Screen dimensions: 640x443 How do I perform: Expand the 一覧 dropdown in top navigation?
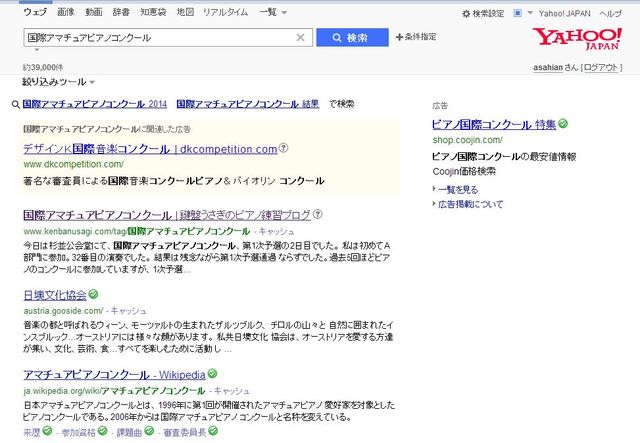pos(273,12)
